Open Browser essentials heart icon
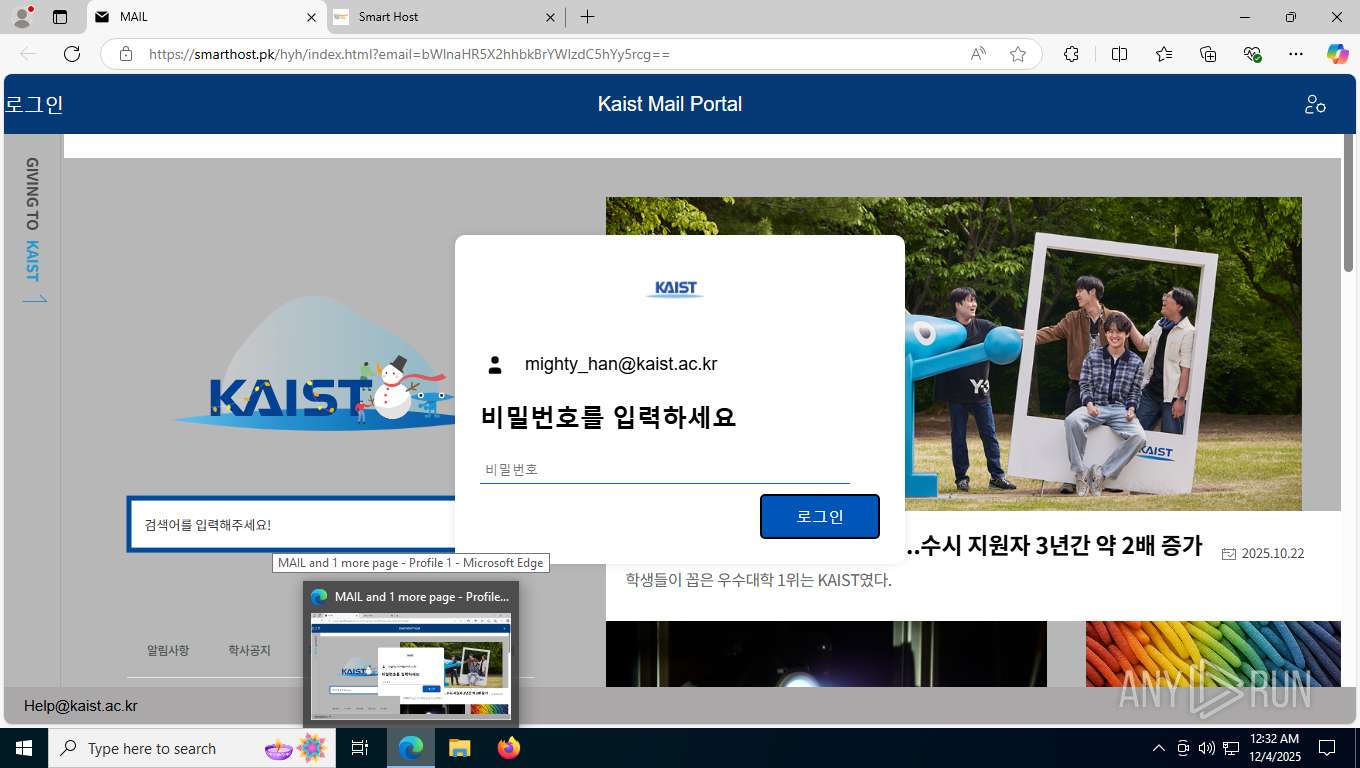The image size is (1360, 768). (1252, 54)
